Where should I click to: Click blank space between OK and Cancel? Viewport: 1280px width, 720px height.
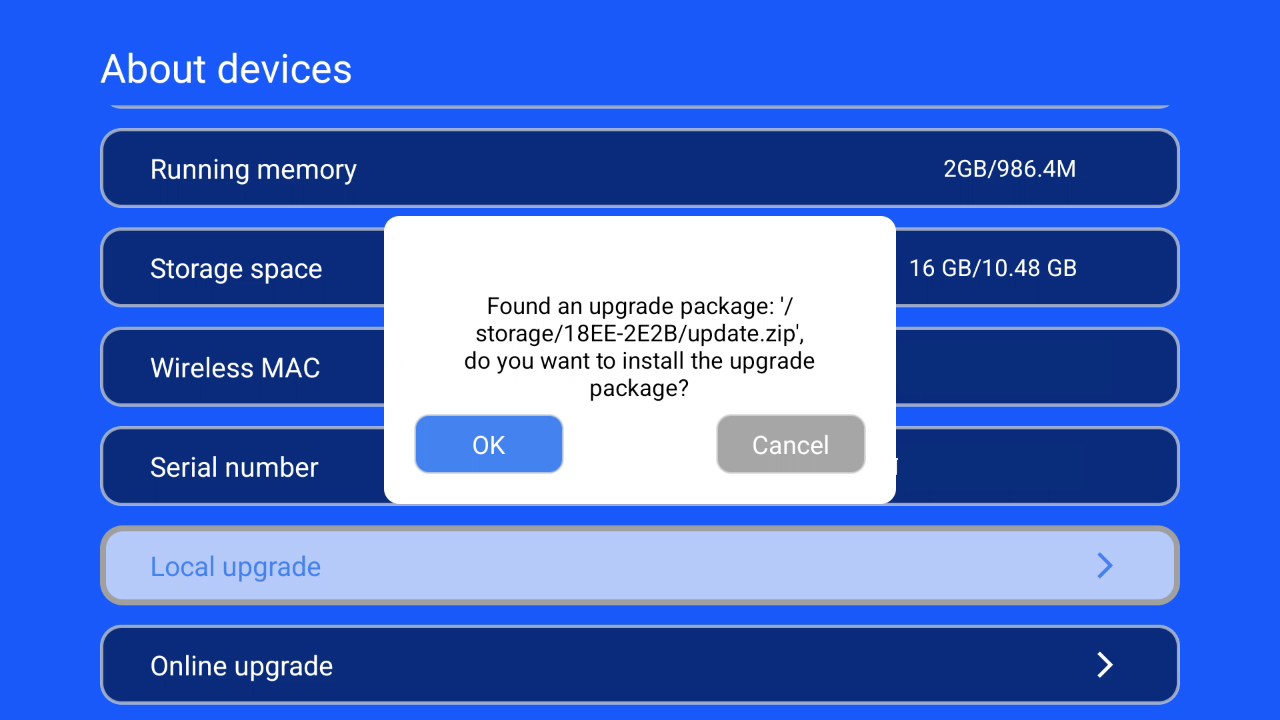640,444
